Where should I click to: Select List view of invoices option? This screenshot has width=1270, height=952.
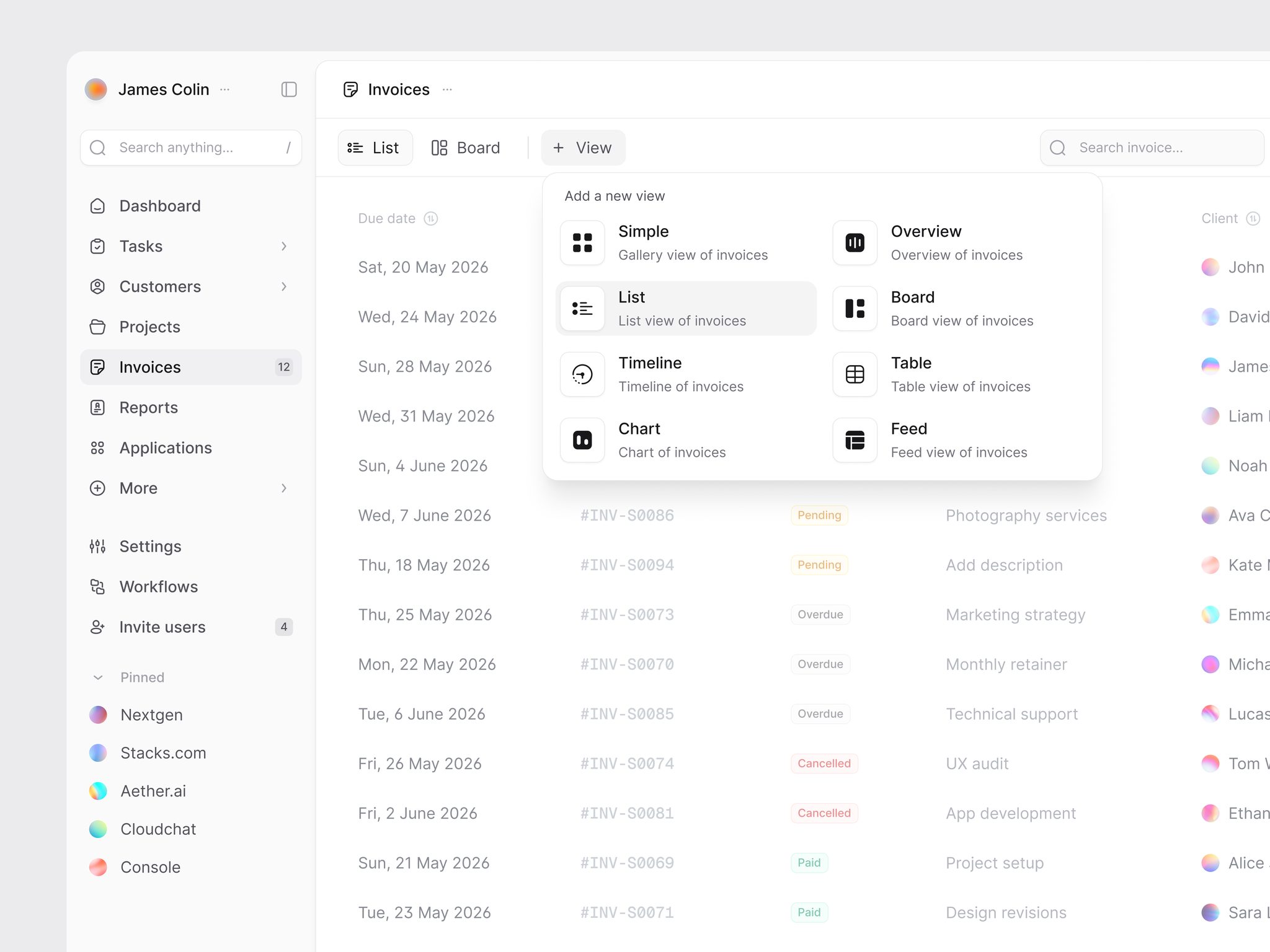tap(686, 309)
